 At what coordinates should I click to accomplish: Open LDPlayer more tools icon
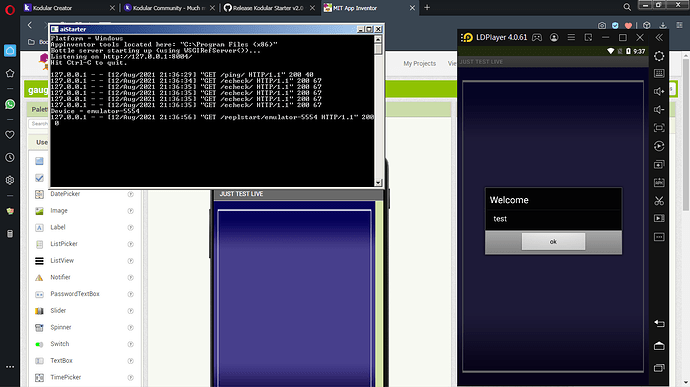(659, 237)
